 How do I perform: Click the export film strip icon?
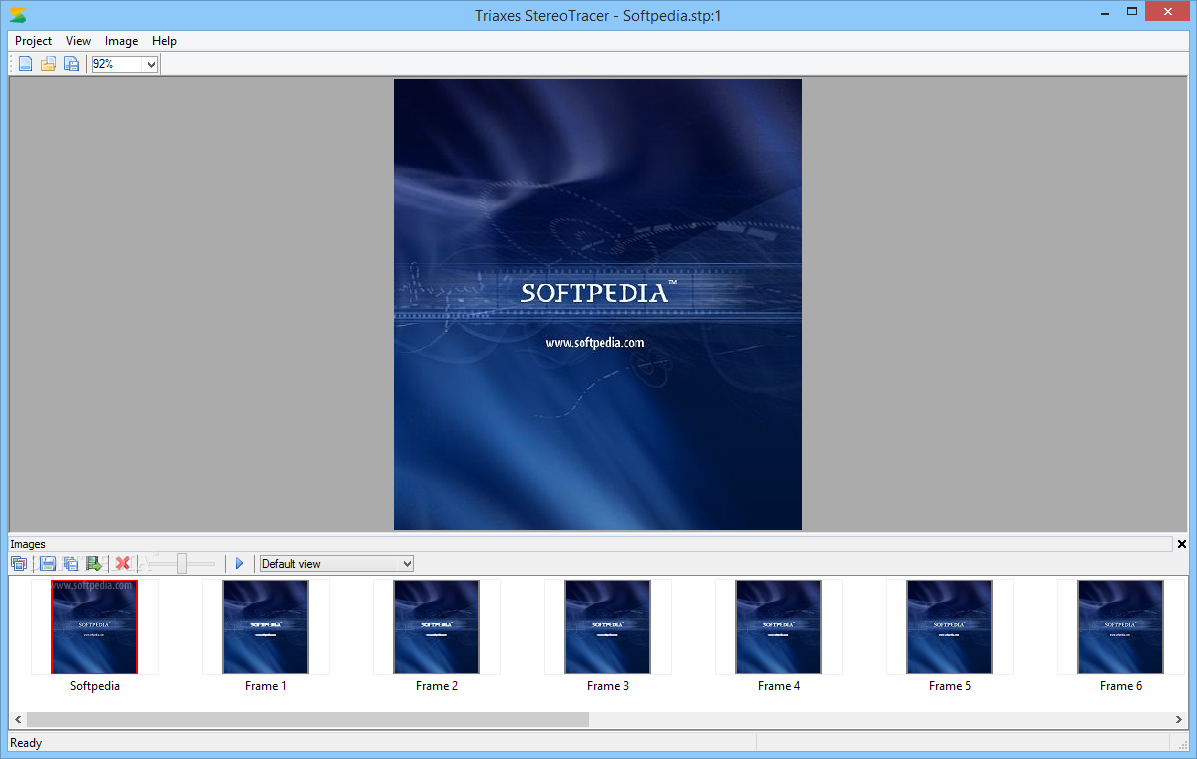93,564
